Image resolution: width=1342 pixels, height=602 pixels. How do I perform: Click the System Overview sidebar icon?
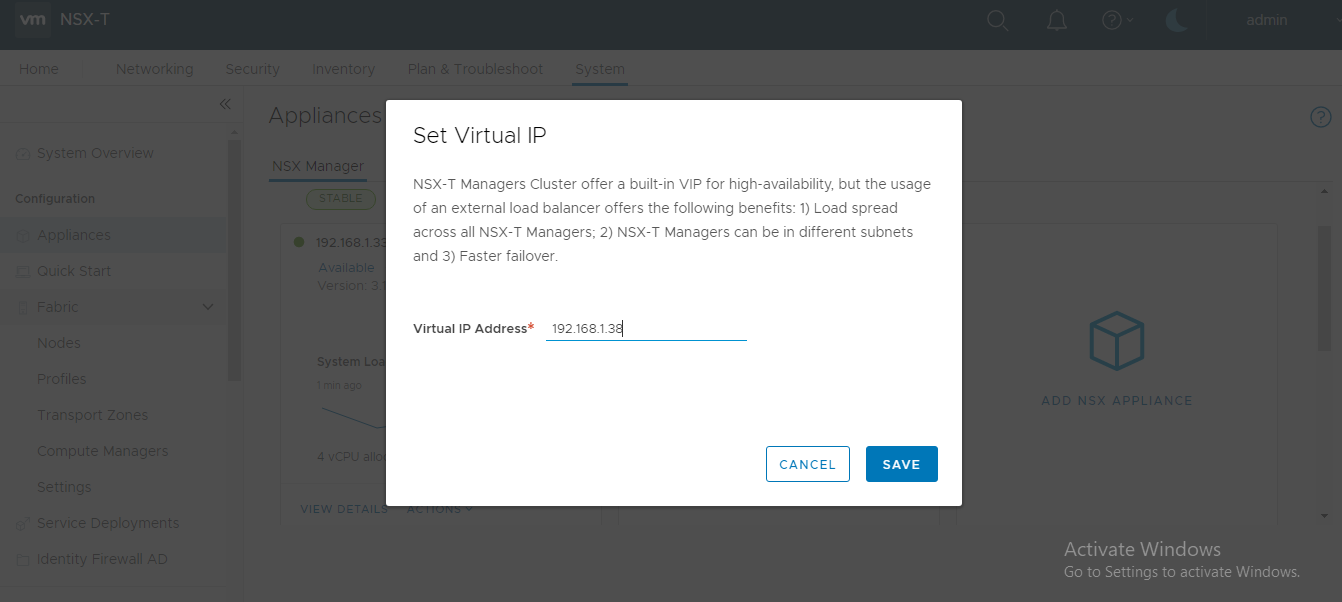click(x=23, y=154)
